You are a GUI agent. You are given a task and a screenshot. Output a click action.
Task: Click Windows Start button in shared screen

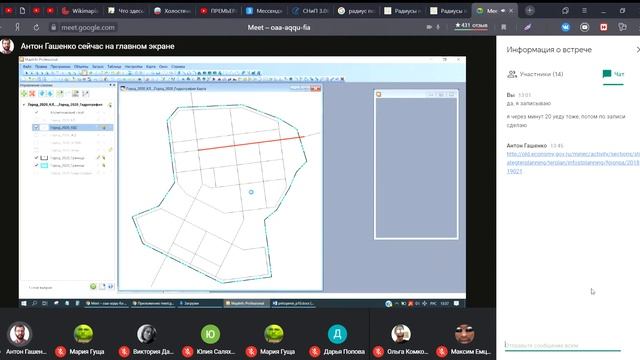pyautogui.click(x=24, y=303)
